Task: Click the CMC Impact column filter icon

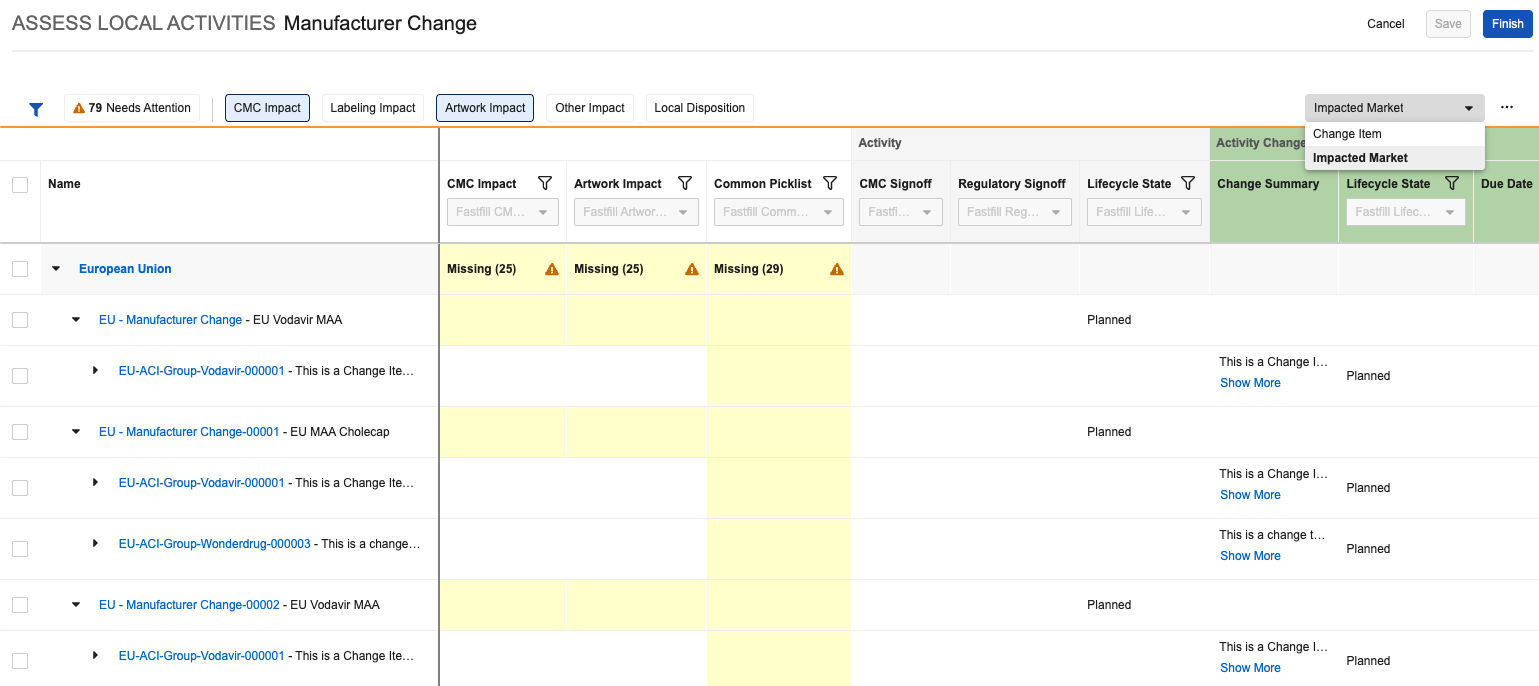Action: (x=545, y=183)
